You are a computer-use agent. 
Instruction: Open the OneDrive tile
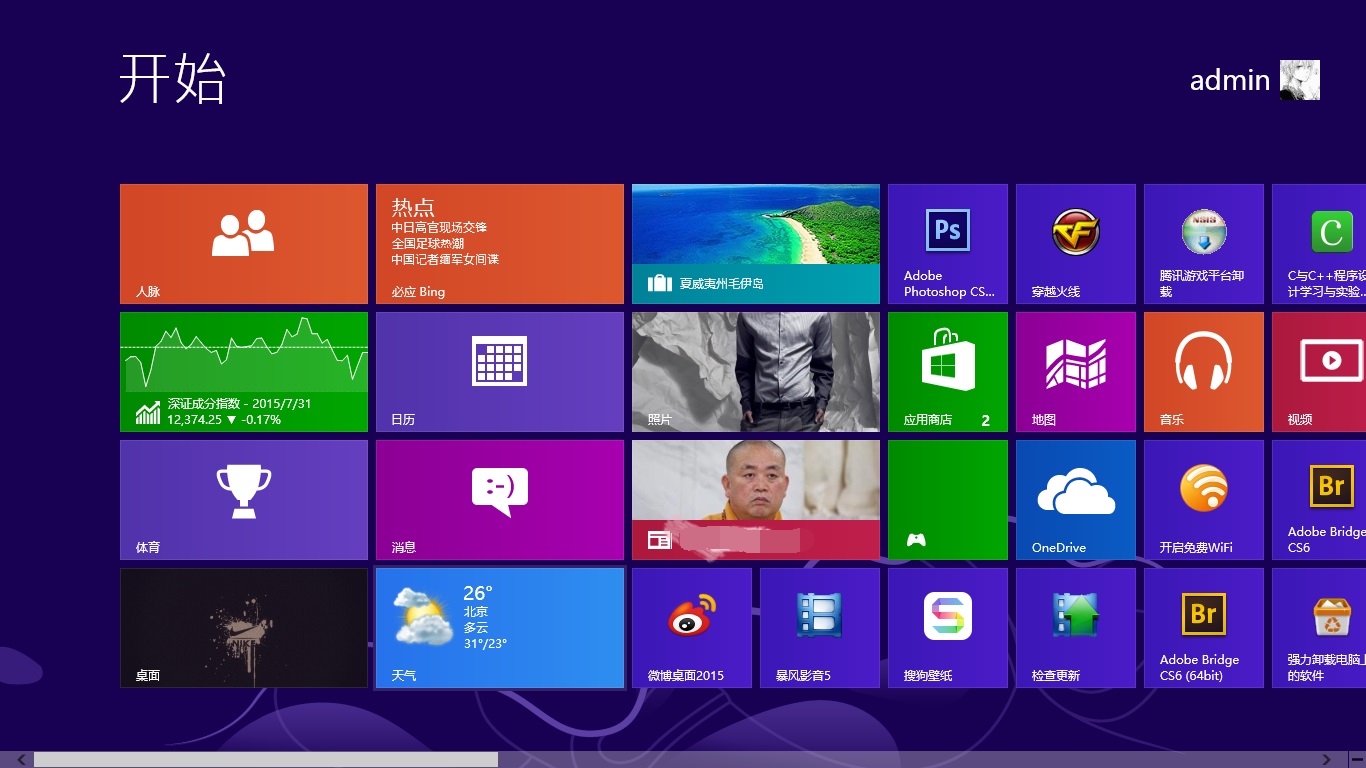click(1075, 499)
